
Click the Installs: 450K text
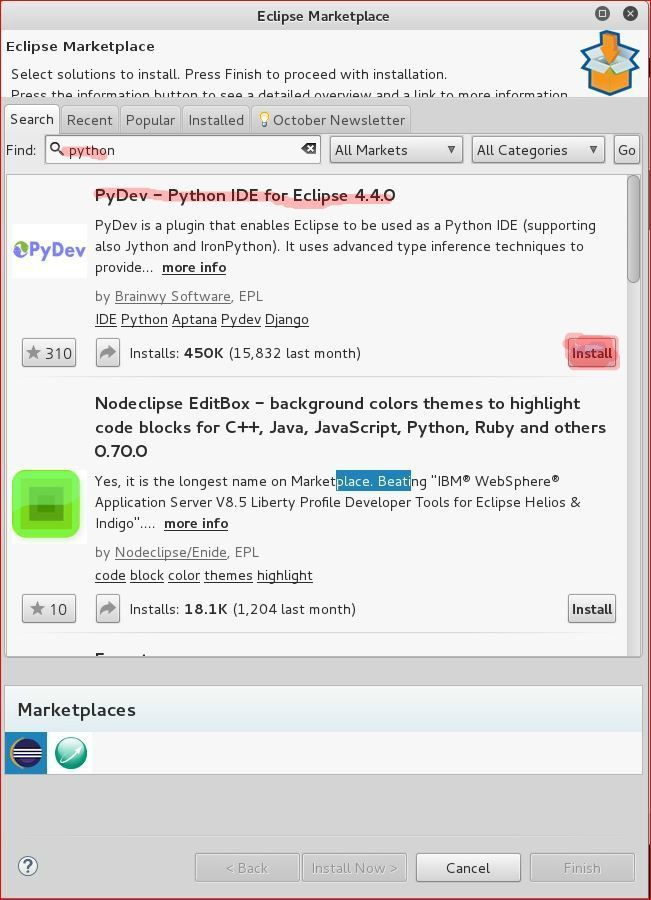176,353
